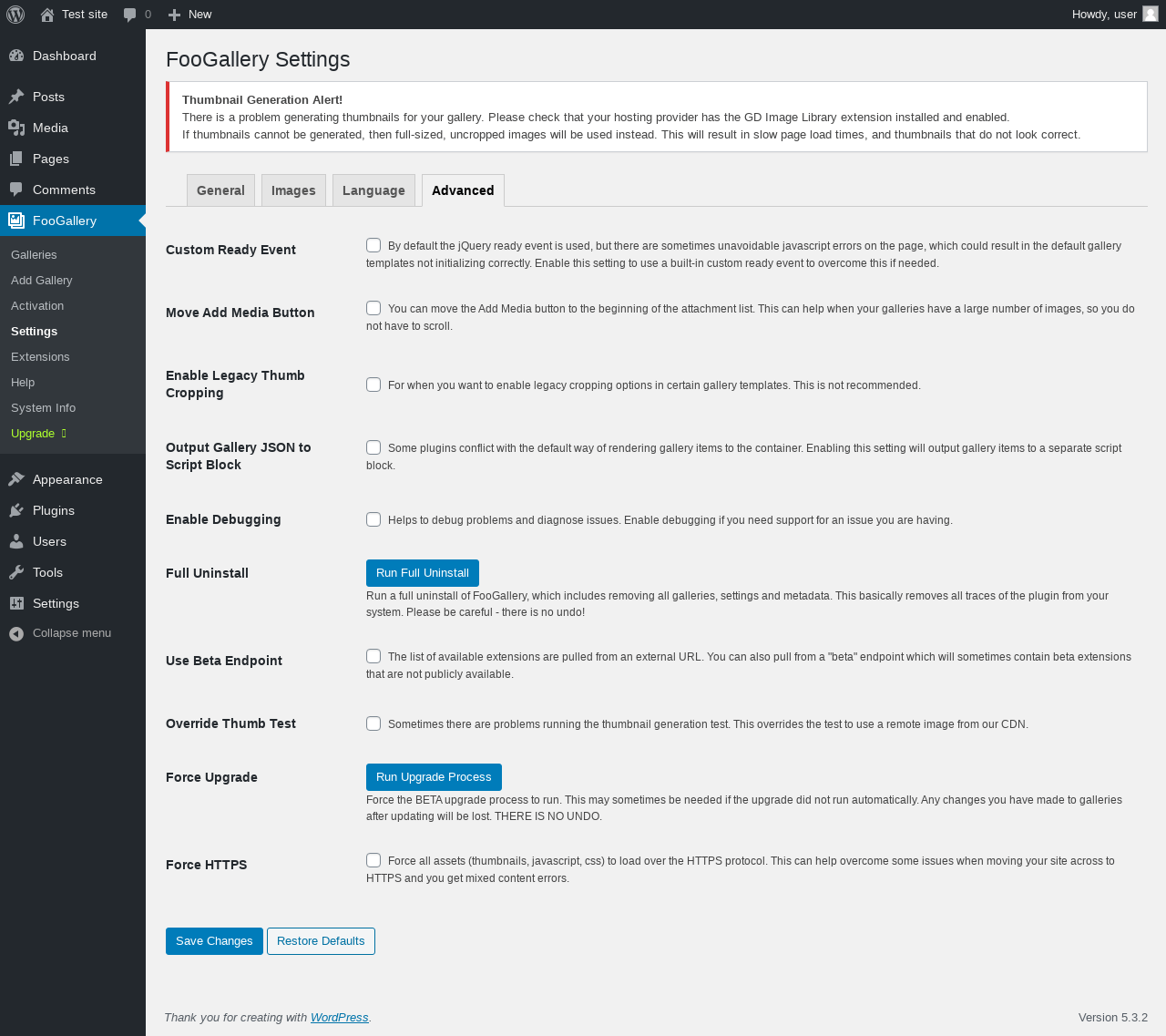Click Run Full Uninstall button

pyautogui.click(x=423, y=573)
